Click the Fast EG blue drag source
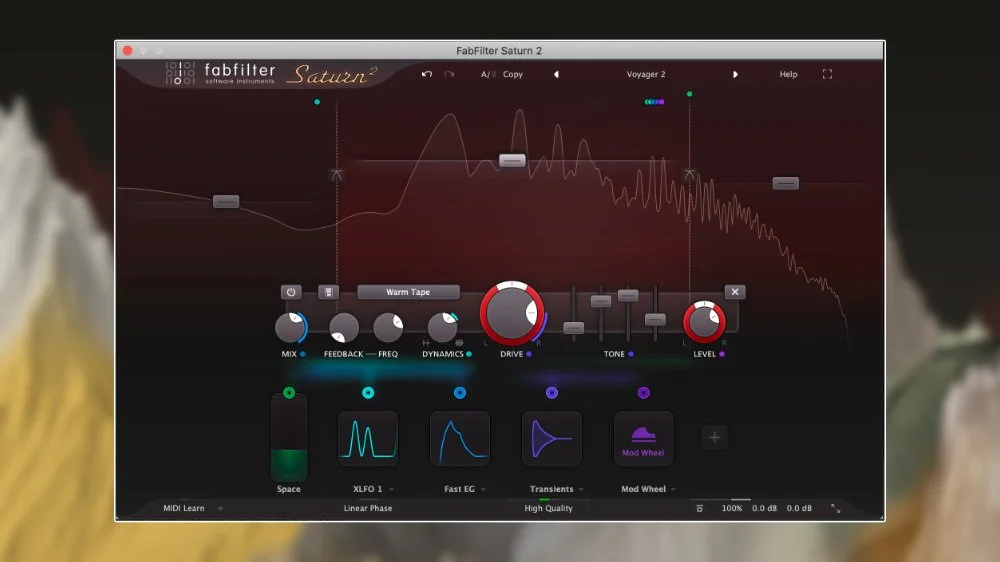 pos(460,392)
